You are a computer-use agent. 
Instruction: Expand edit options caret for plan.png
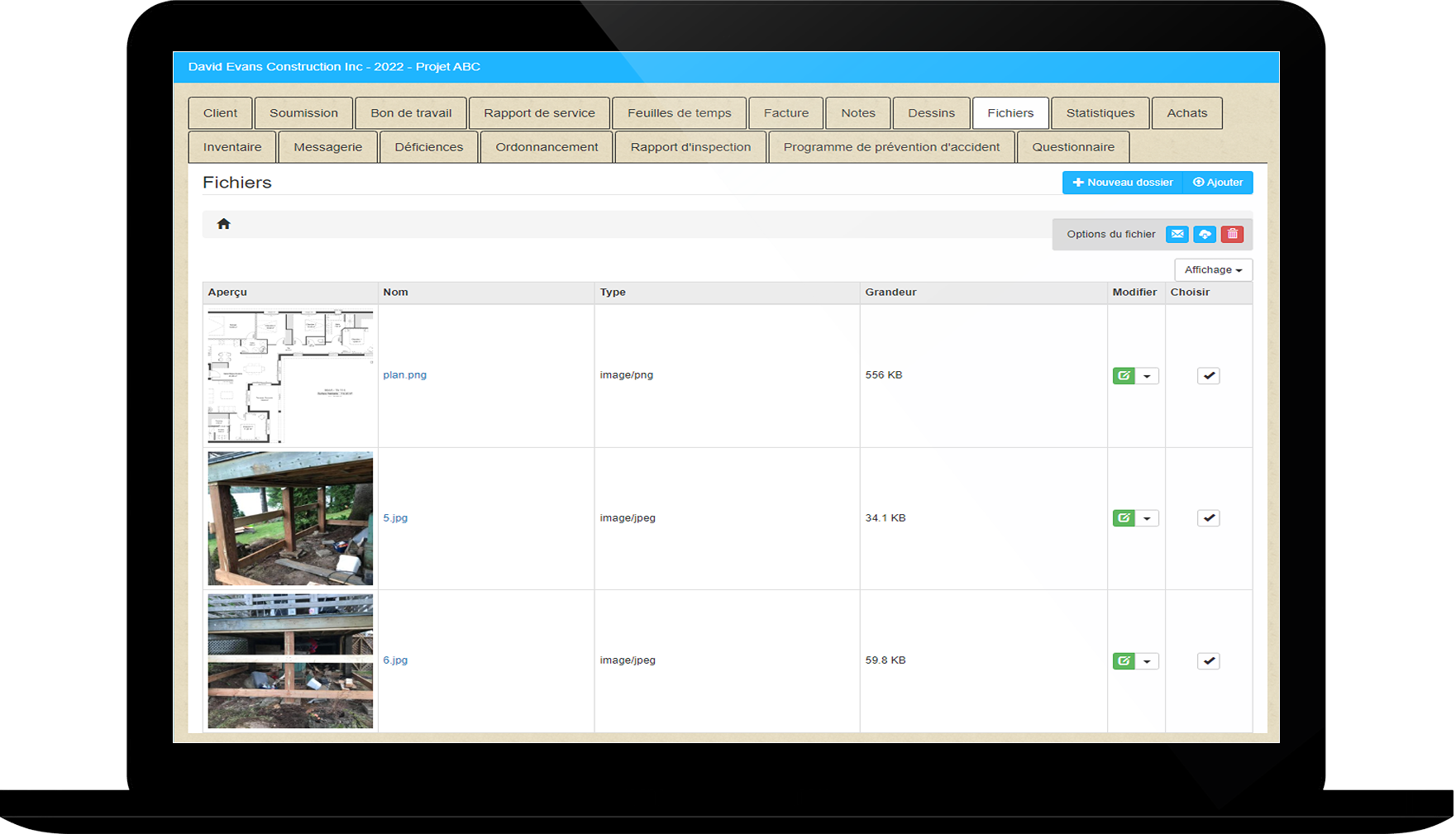coord(1147,376)
